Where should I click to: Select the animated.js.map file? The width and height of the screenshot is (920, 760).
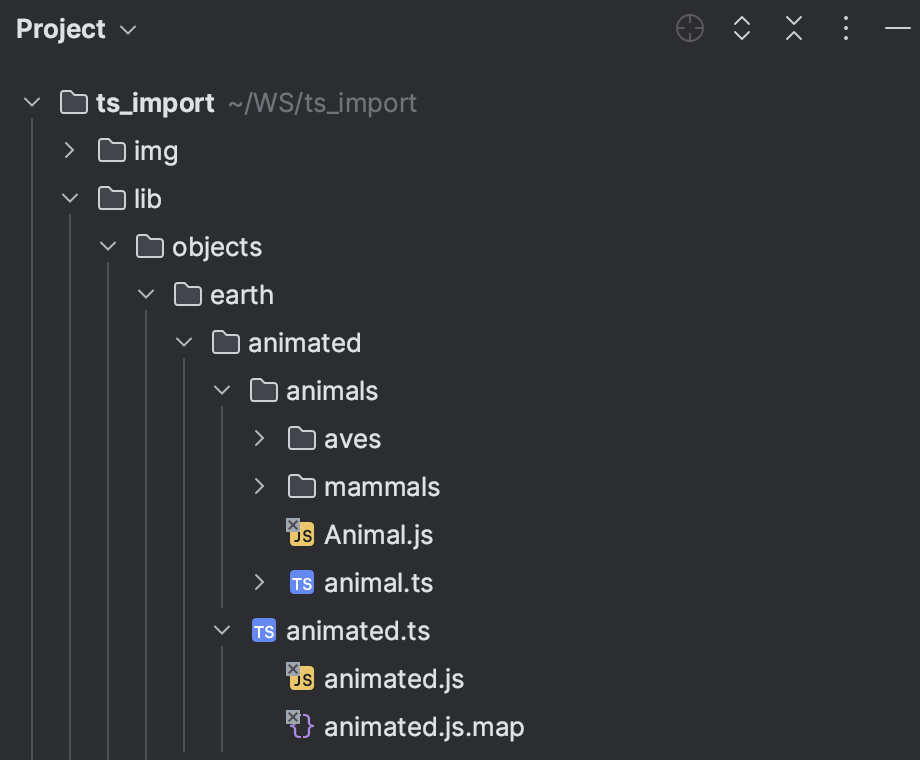click(x=424, y=726)
